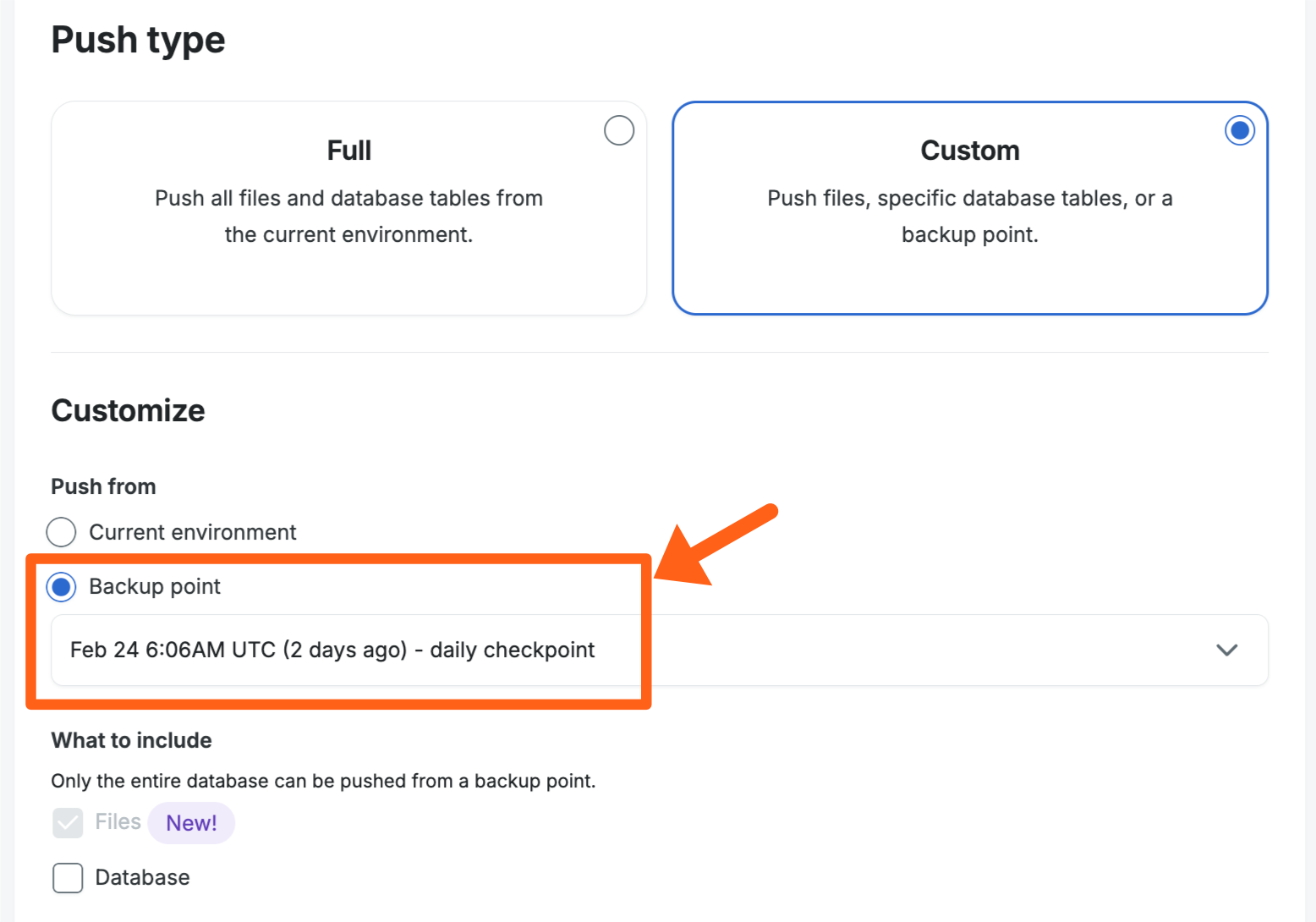
Task: Click the greyed-out Files checkbox
Action: [x=68, y=822]
